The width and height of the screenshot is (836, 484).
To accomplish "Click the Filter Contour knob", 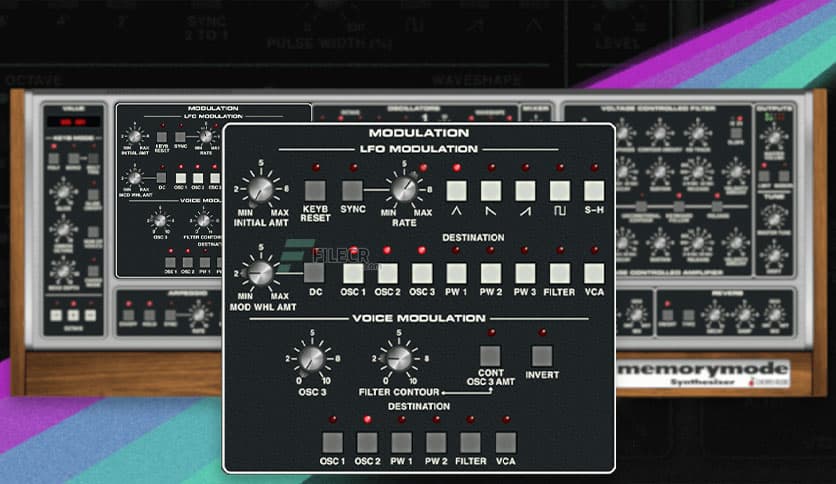I will click(398, 358).
